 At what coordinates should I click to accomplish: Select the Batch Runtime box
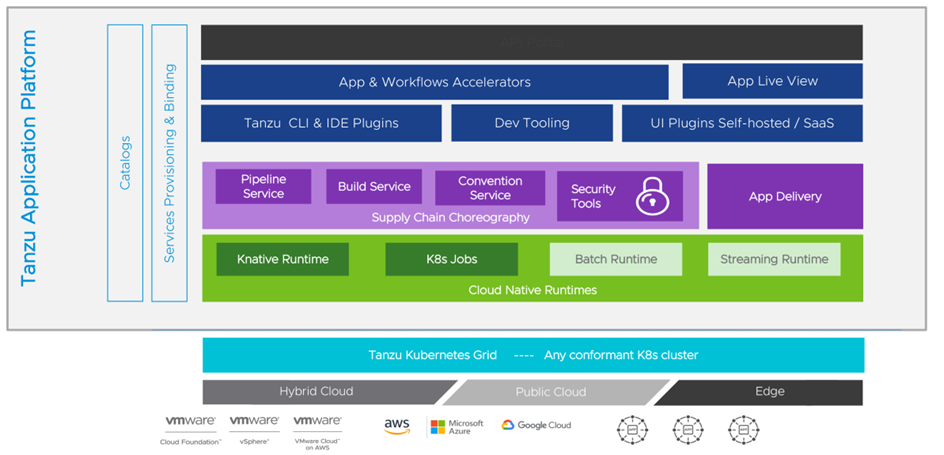pos(616,259)
